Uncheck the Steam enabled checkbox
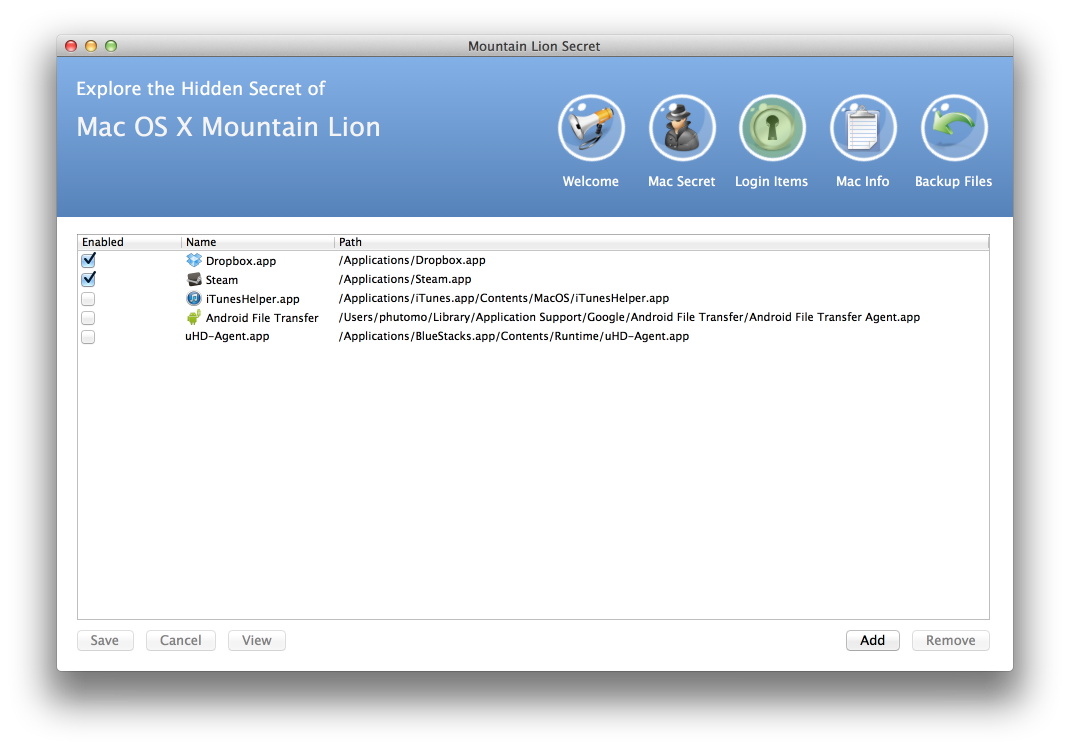1070x750 pixels. click(x=88, y=279)
